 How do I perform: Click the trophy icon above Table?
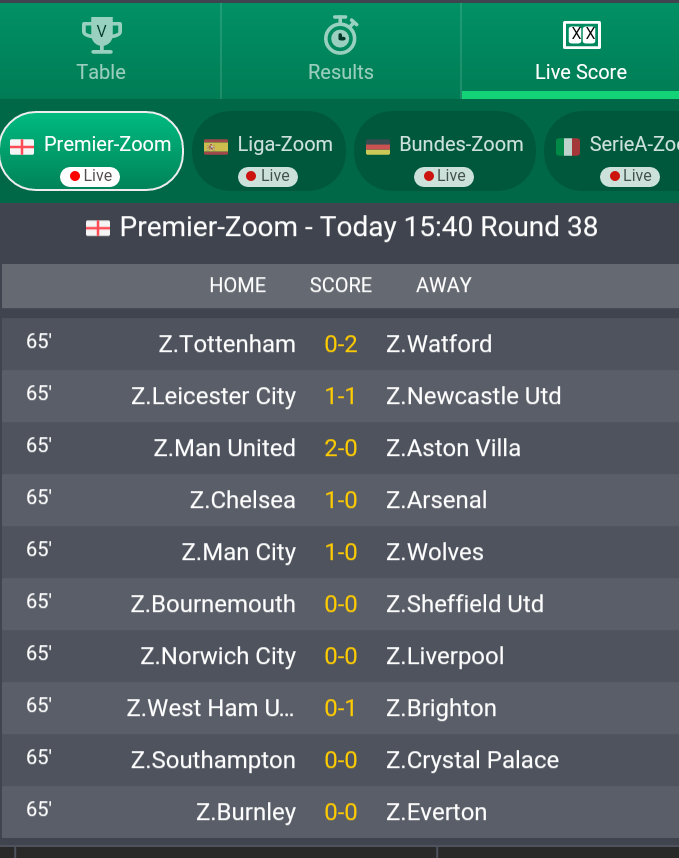pos(102,35)
